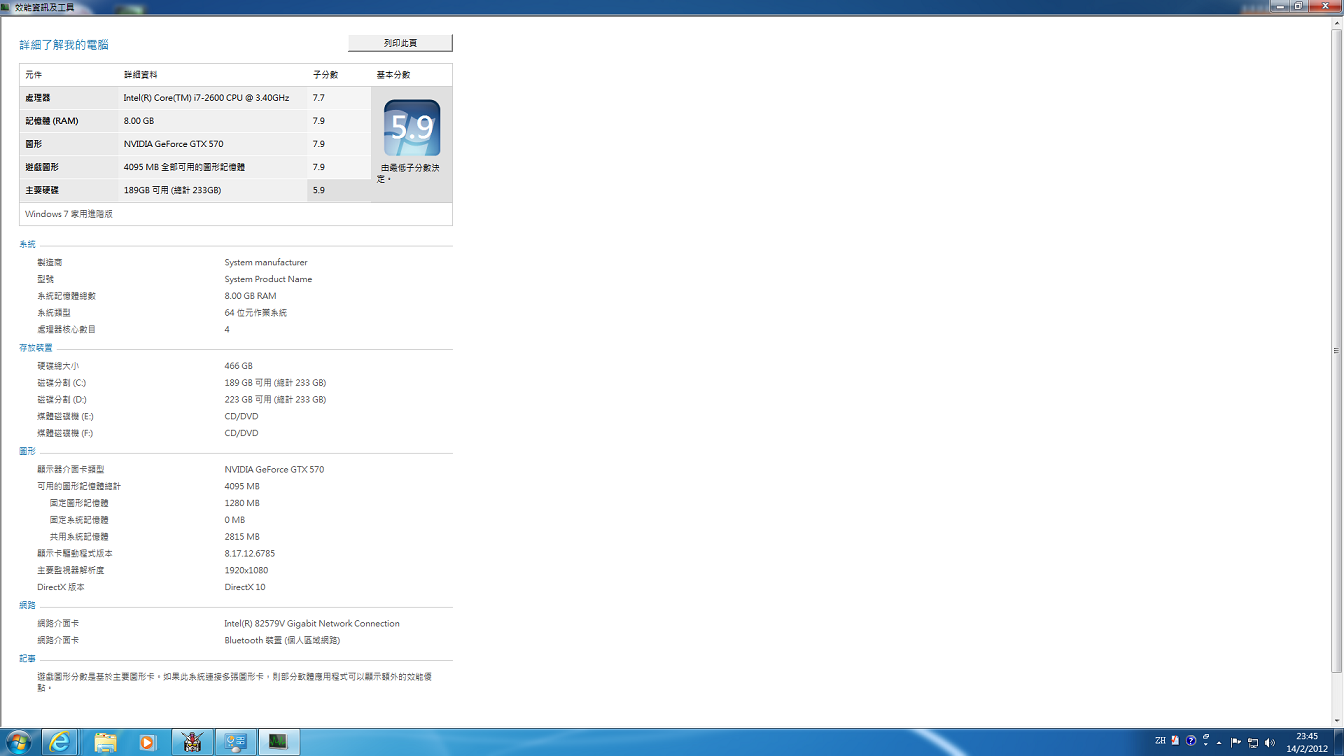Screen dimensions: 1344x756
Task: Click the 列印此頁 print button
Action: coord(400,43)
